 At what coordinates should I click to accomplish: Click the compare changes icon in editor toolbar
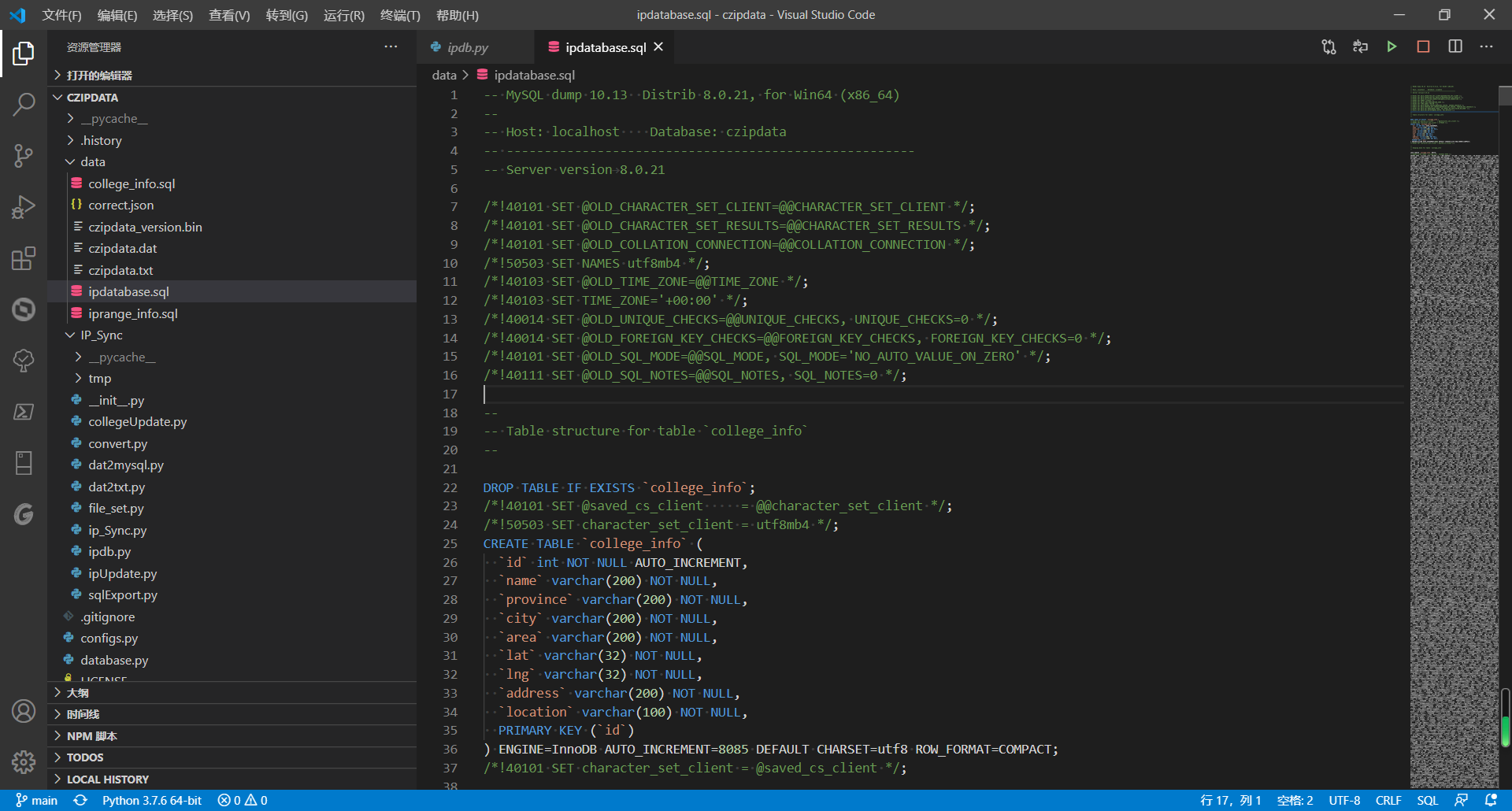tap(1329, 46)
